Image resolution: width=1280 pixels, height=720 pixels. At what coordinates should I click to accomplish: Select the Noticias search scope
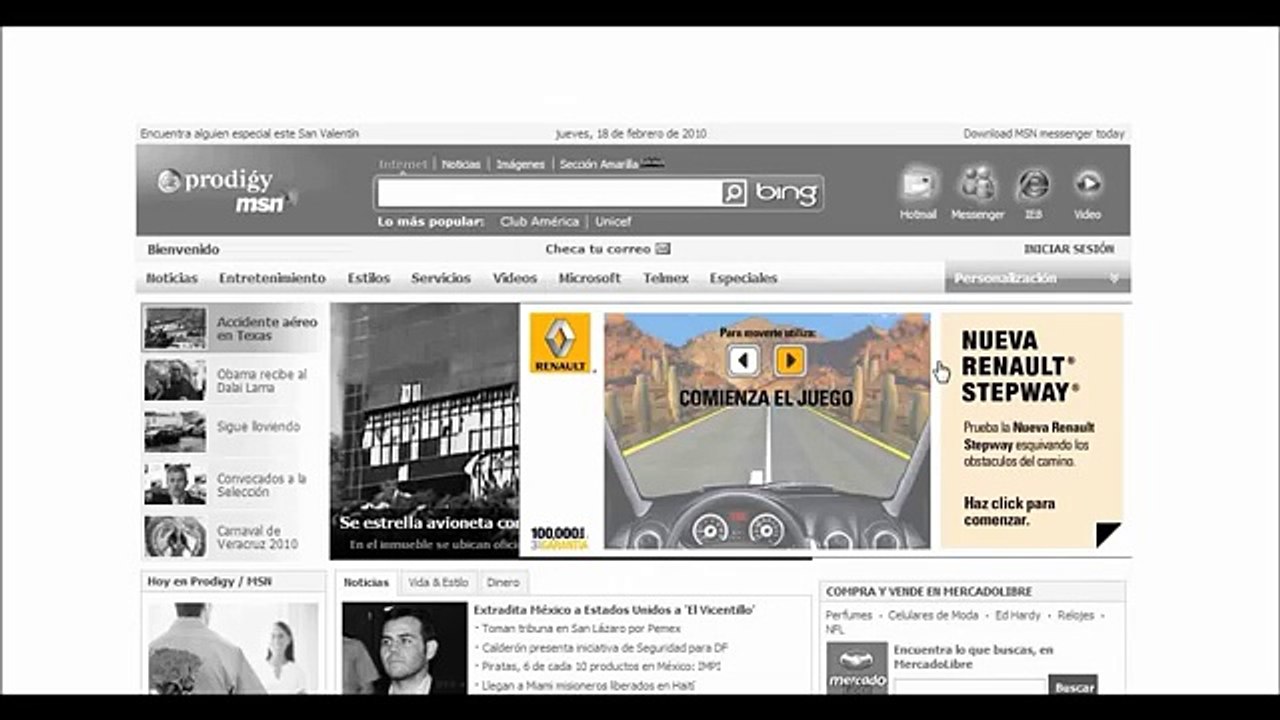point(461,164)
